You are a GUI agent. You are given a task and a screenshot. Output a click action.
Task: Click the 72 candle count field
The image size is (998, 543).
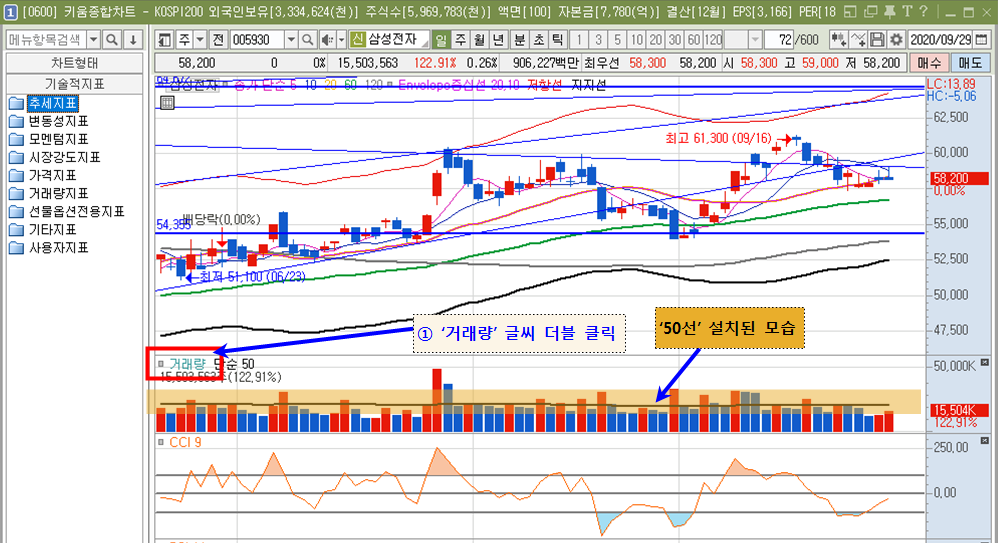tap(781, 40)
